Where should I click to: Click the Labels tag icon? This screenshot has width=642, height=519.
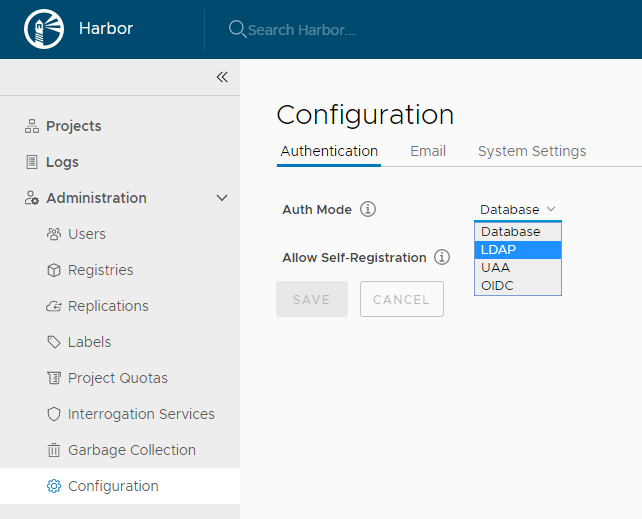54,342
